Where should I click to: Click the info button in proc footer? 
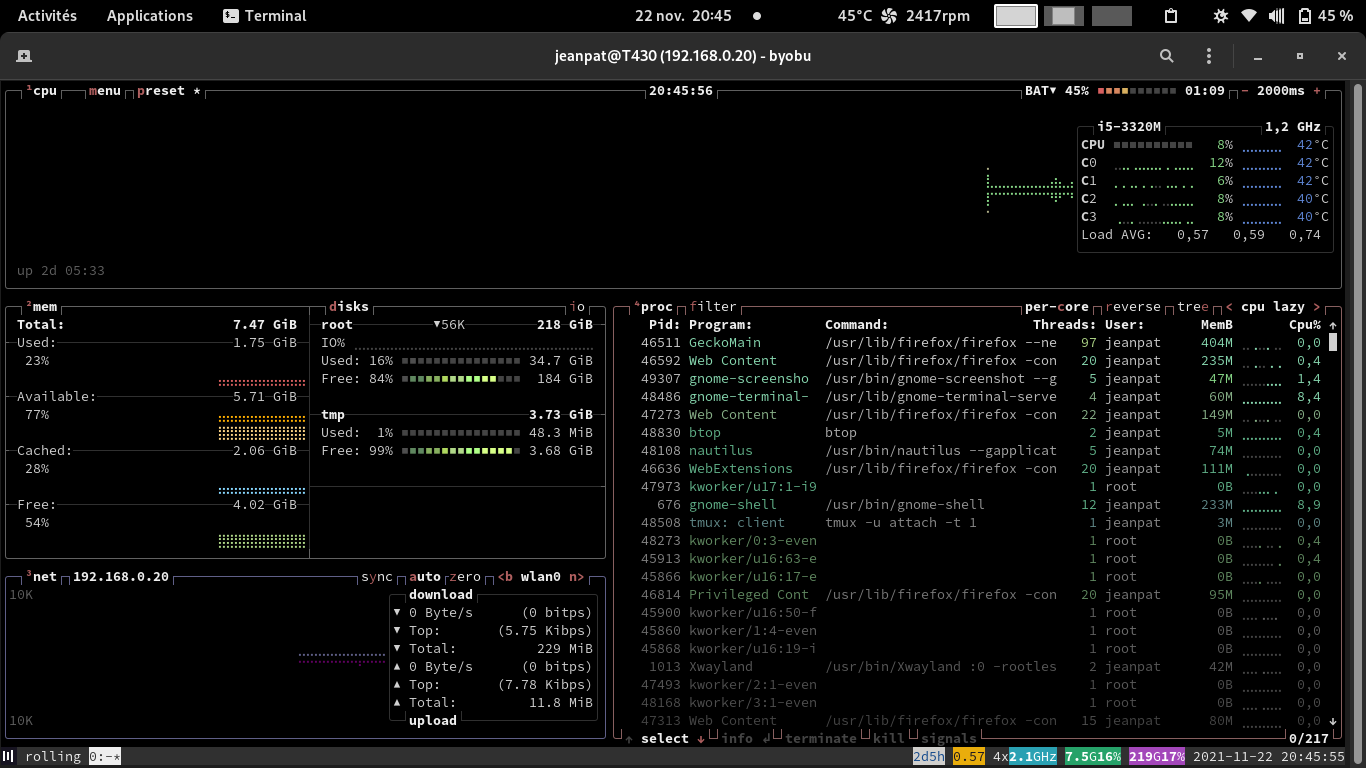(x=745, y=739)
